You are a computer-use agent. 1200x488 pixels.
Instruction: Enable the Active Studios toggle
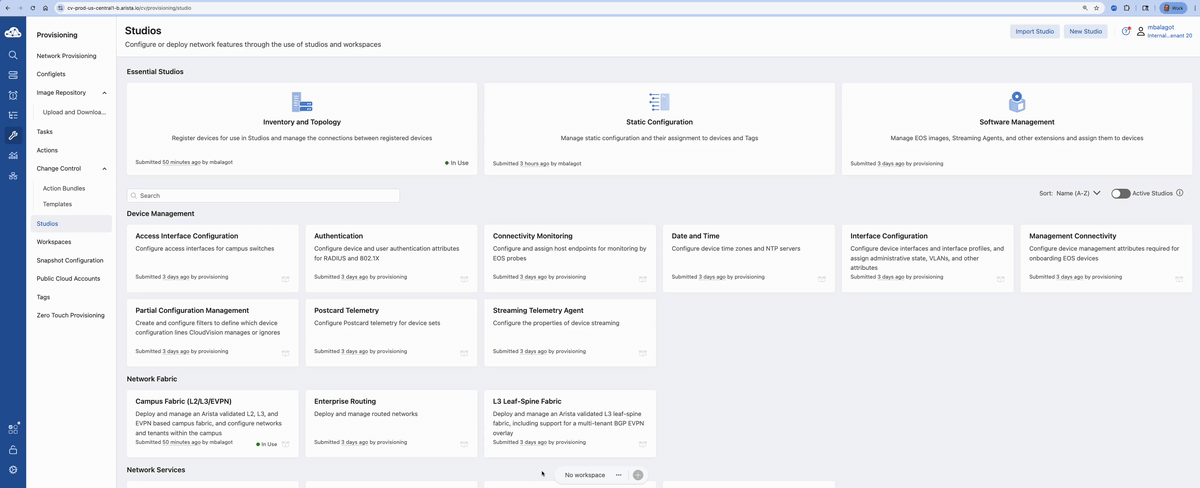[1119, 193]
